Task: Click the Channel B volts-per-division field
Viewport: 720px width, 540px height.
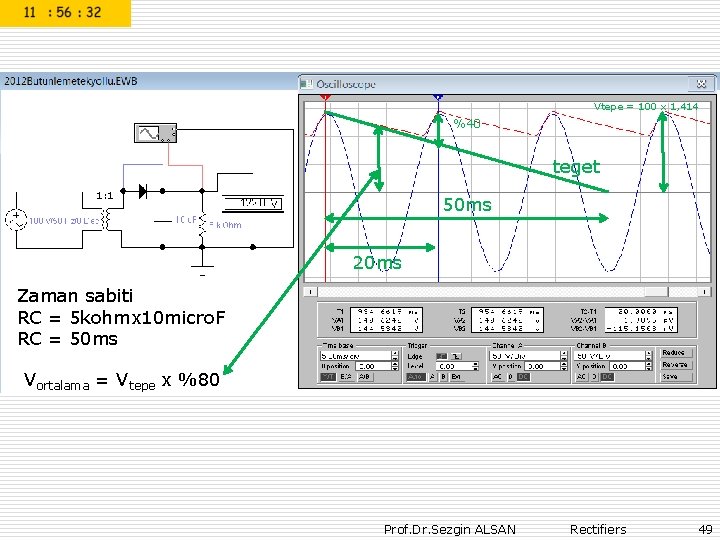Action: click(x=609, y=356)
